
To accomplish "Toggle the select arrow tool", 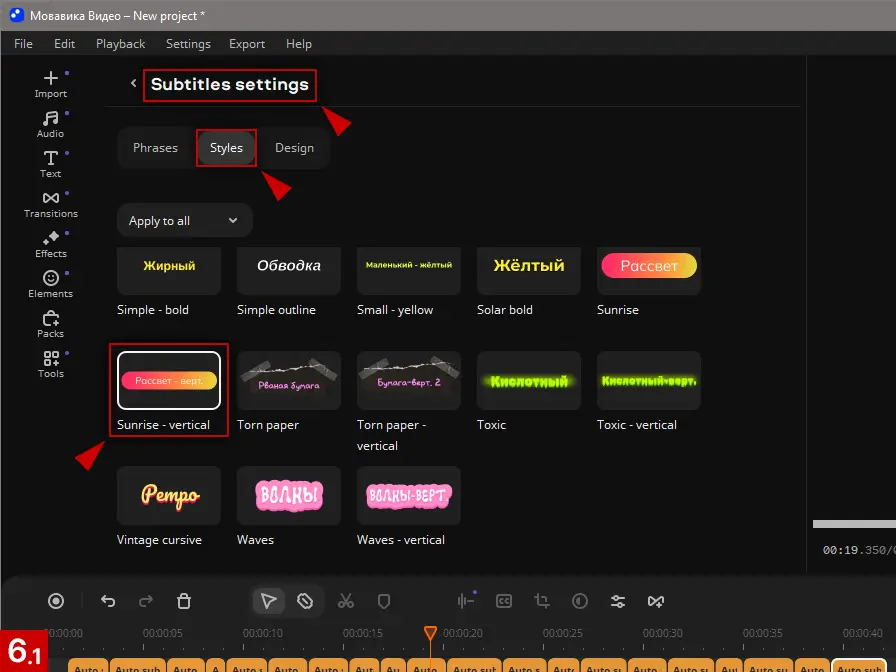I will [268, 601].
